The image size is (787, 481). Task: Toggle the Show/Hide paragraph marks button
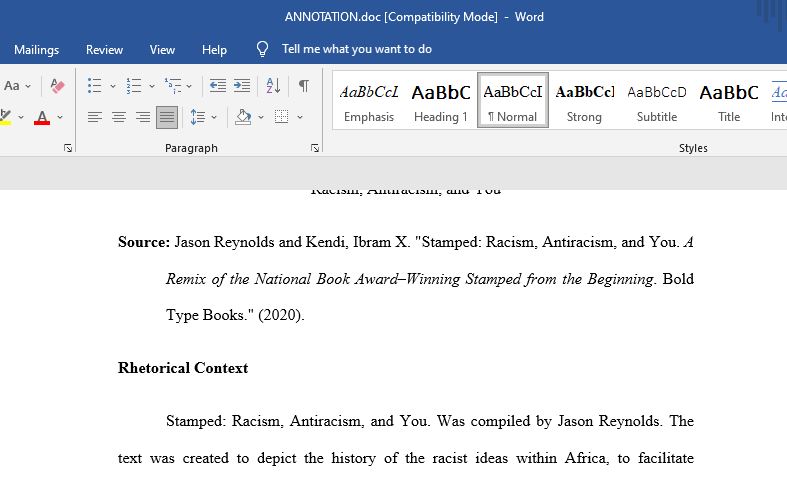[x=304, y=86]
